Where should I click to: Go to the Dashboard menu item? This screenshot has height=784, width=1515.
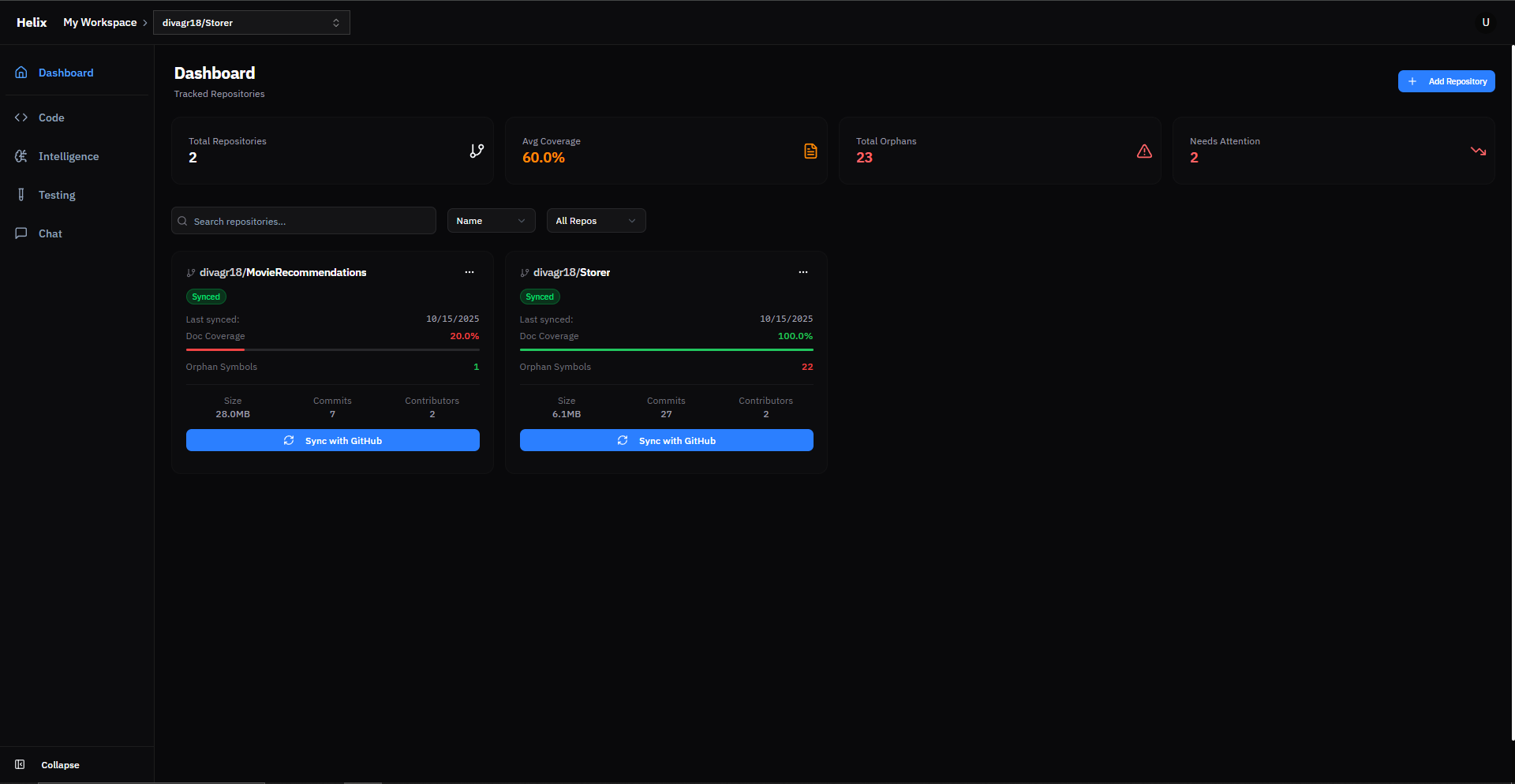coord(77,73)
